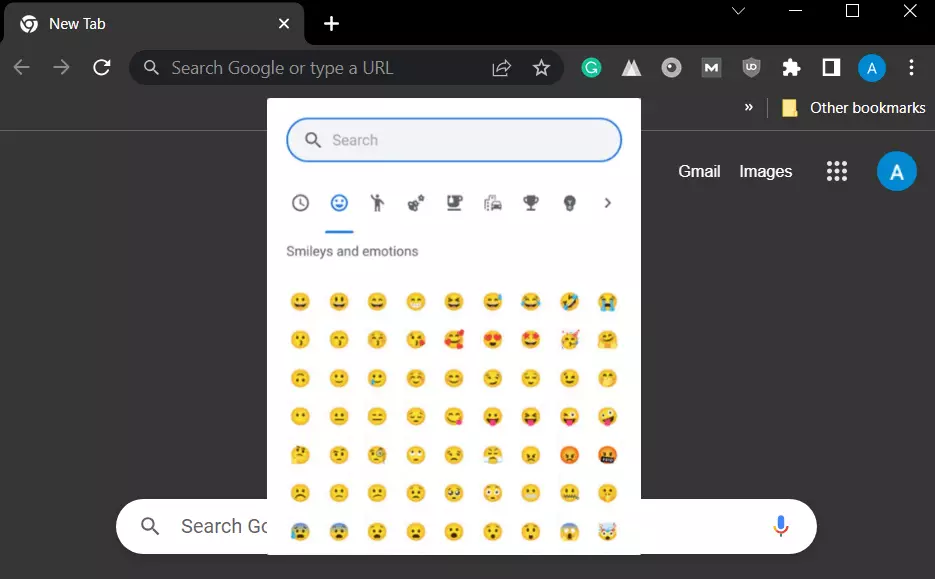View recently used emojis via the clock icon
Screen dimensions: 935x579
tap(300, 202)
